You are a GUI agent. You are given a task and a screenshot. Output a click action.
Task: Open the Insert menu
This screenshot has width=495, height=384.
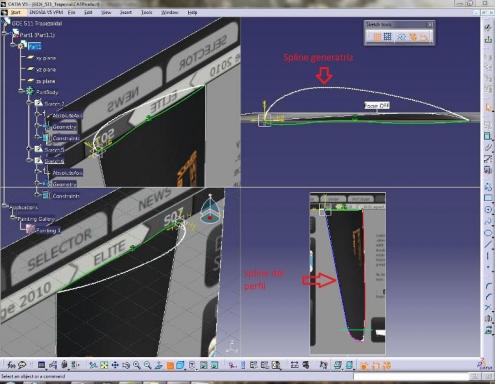tap(126, 12)
